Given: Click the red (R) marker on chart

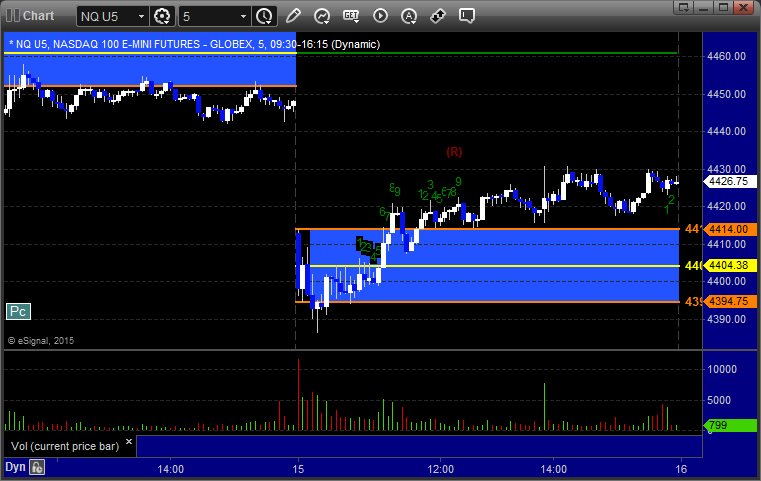Looking at the screenshot, I should click(454, 152).
